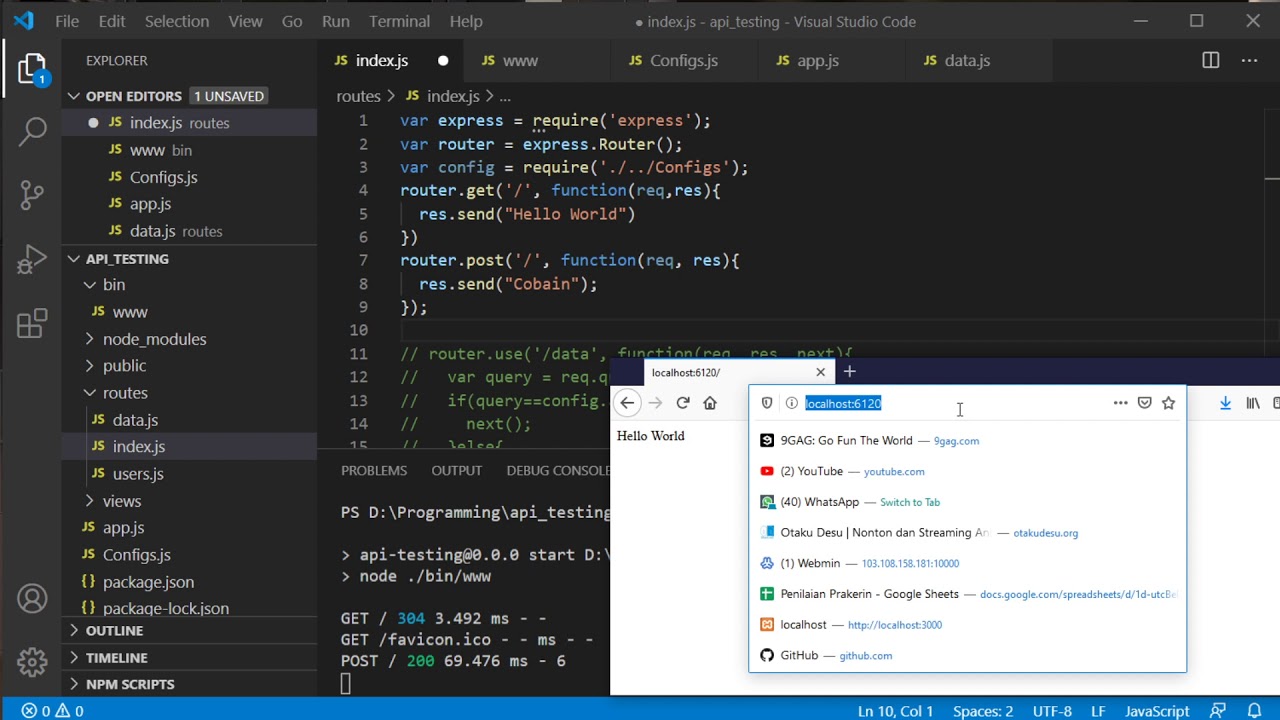The height and width of the screenshot is (720, 1280).
Task: Click the forward arrow in Firefox
Action: click(x=655, y=403)
